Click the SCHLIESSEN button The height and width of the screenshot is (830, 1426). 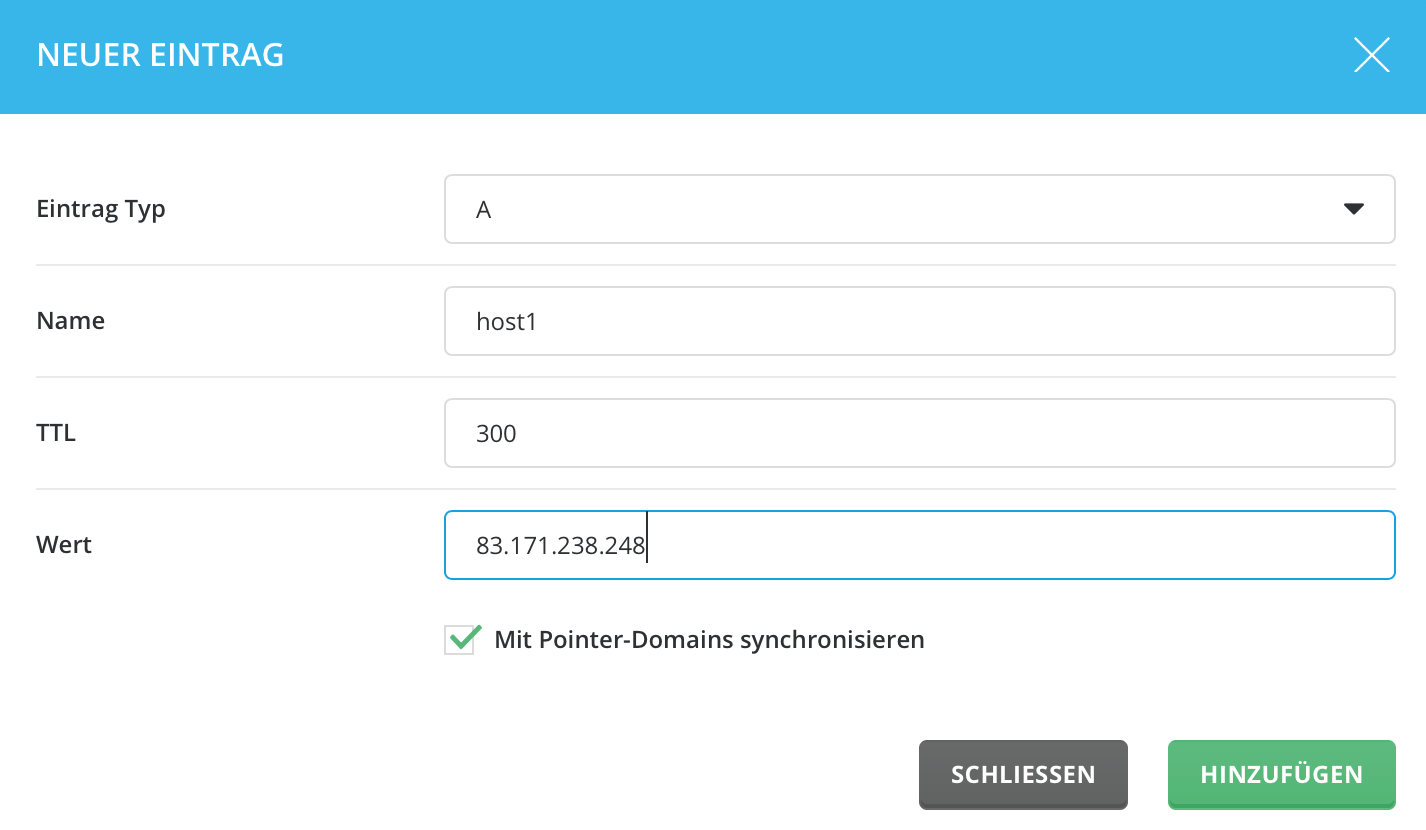pos(1023,774)
